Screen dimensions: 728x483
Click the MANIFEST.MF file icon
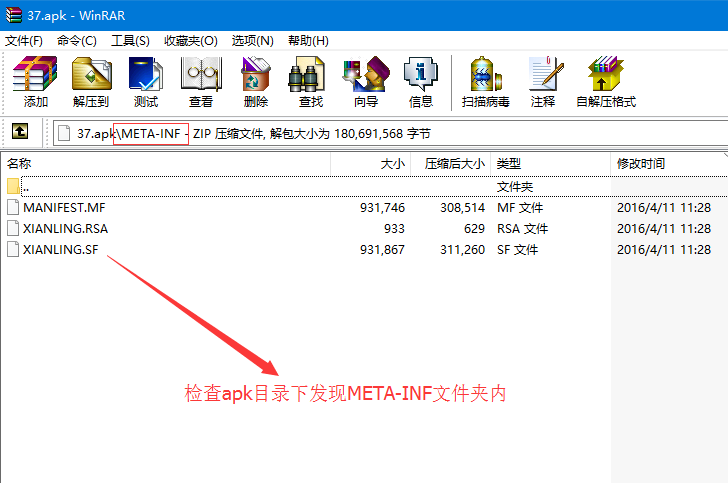point(13,207)
